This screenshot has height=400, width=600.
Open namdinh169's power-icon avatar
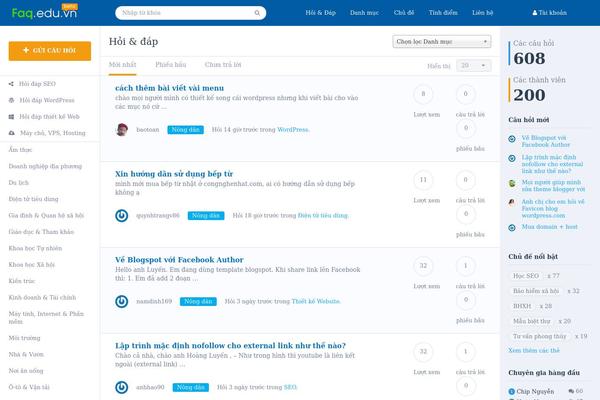pos(122,302)
